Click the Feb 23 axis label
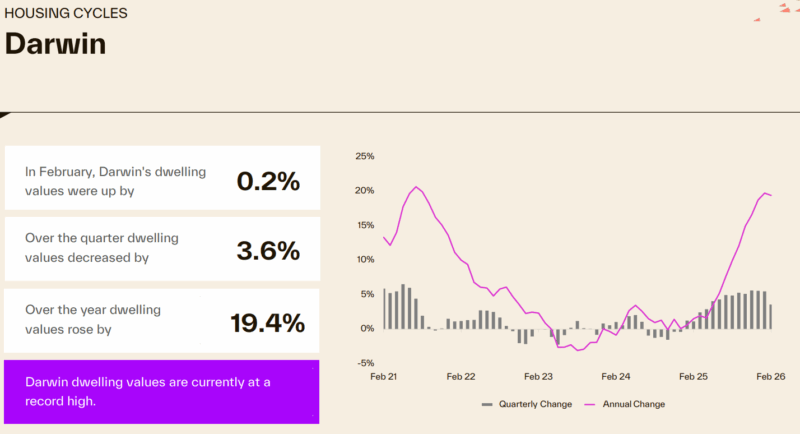Viewport: 800px width, 434px height. pyautogui.click(x=539, y=377)
